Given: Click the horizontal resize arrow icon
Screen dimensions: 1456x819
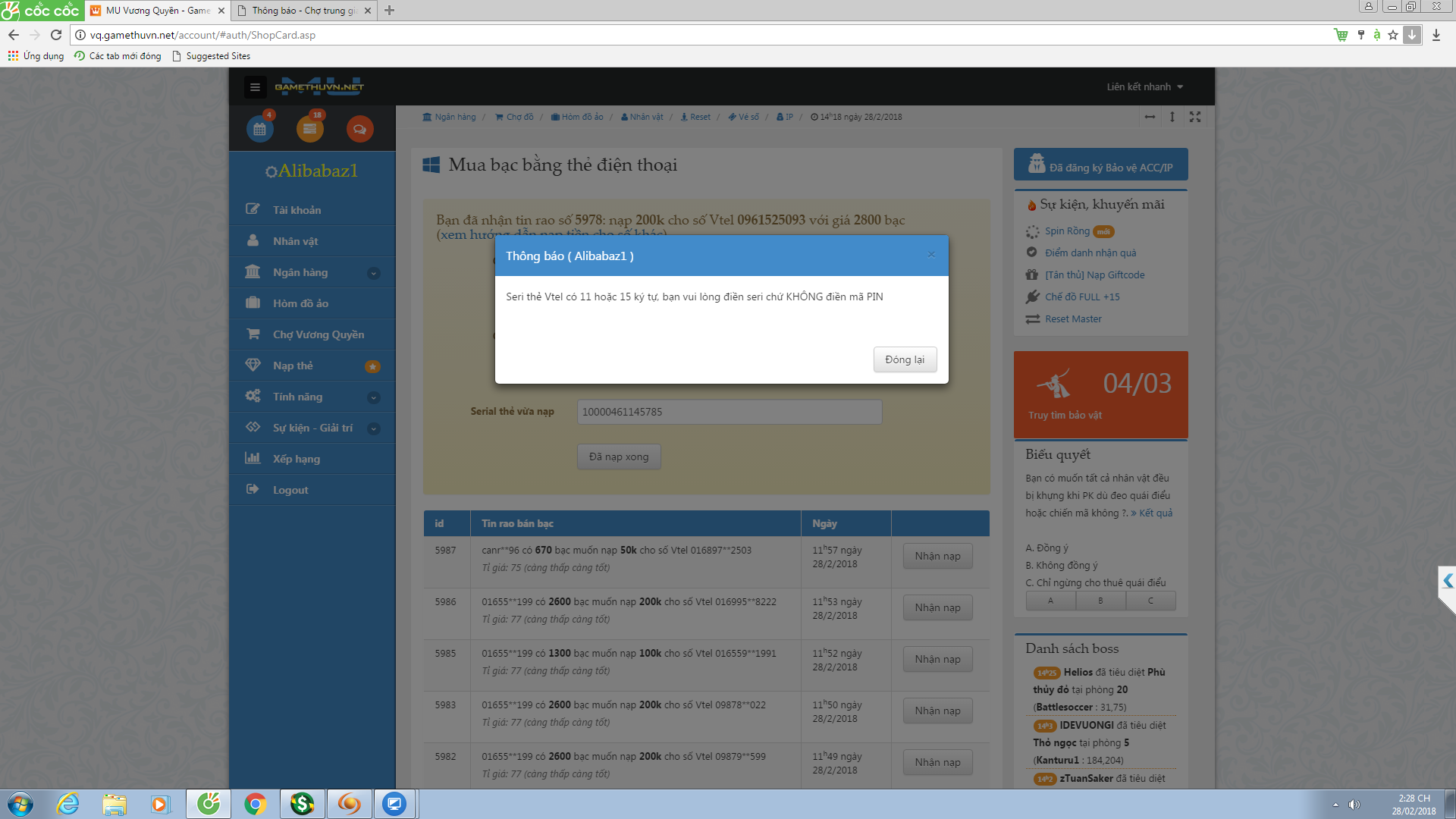Looking at the screenshot, I should click(1150, 117).
